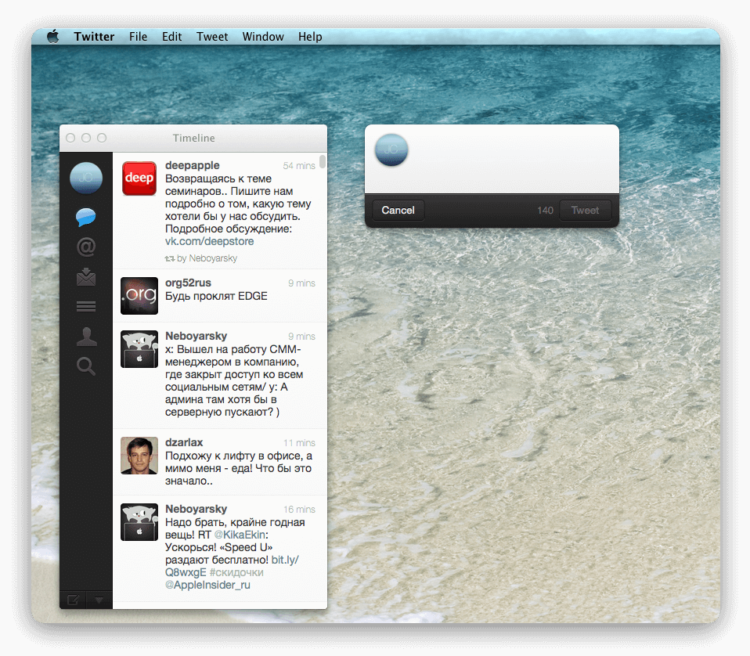
Task: Click the org52rus username
Action: pos(188,283)
